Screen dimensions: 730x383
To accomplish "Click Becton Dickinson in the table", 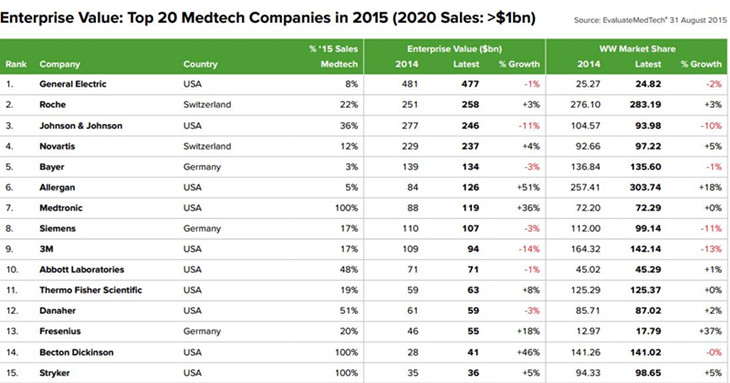I will coord(76,352).
